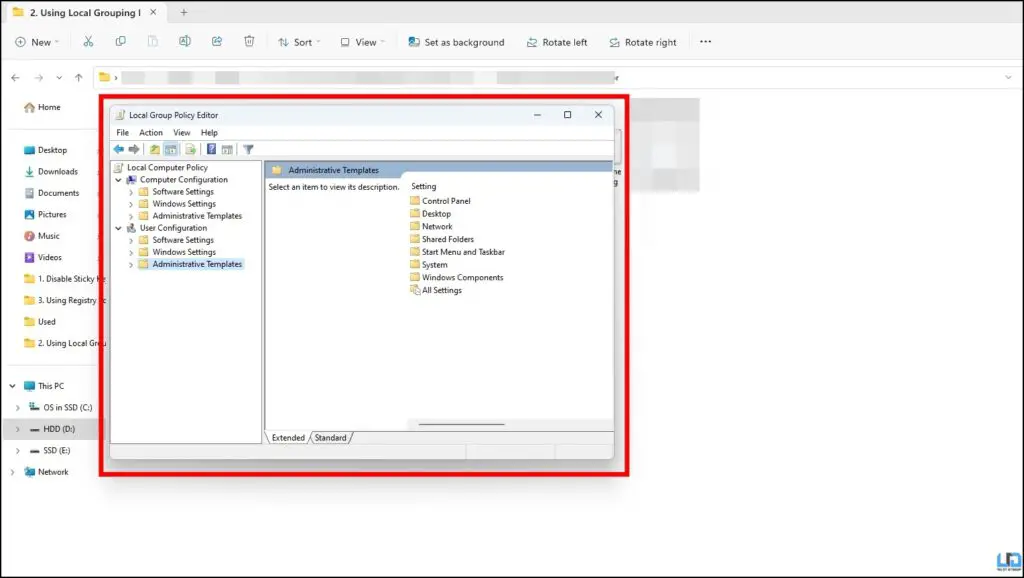This screenshot has width=1024, height=578.
Task: Switch to the Extended tab
Action: (x=288, y=438)
